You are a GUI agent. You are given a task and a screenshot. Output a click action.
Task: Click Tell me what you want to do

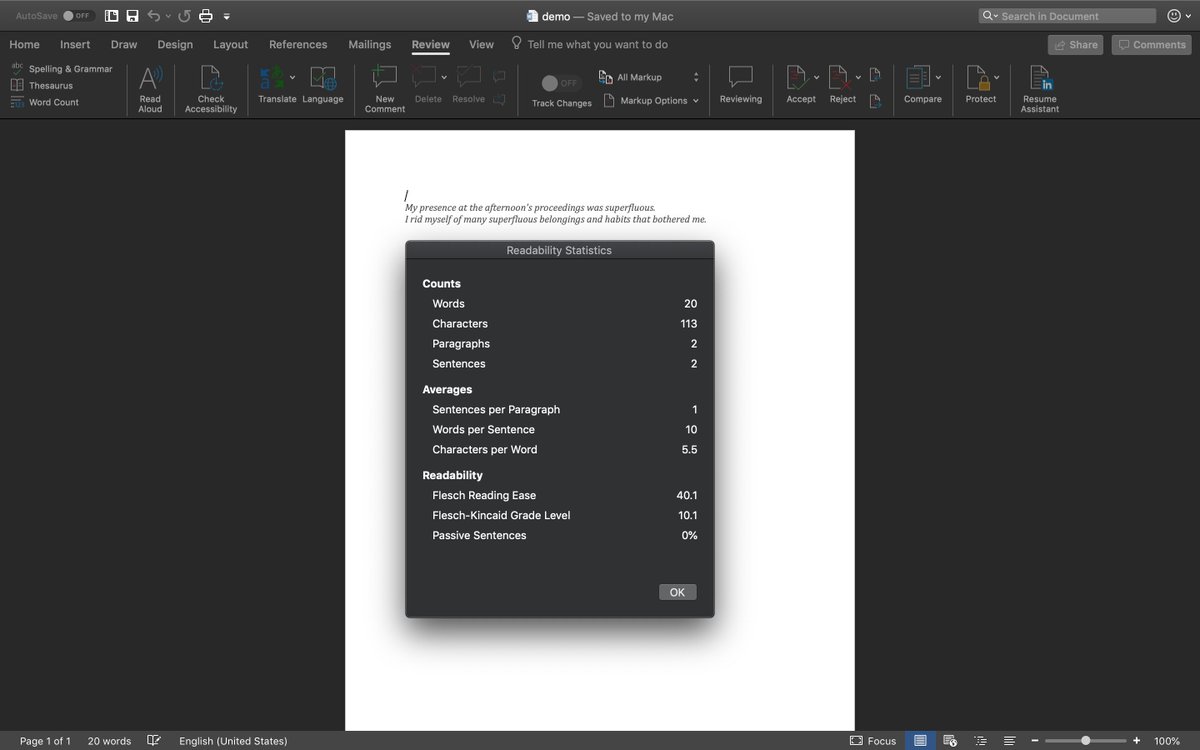(x=590, y=44)
